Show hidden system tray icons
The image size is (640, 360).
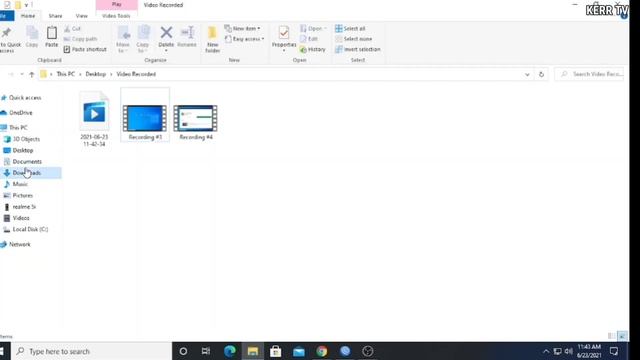point(546,351)
